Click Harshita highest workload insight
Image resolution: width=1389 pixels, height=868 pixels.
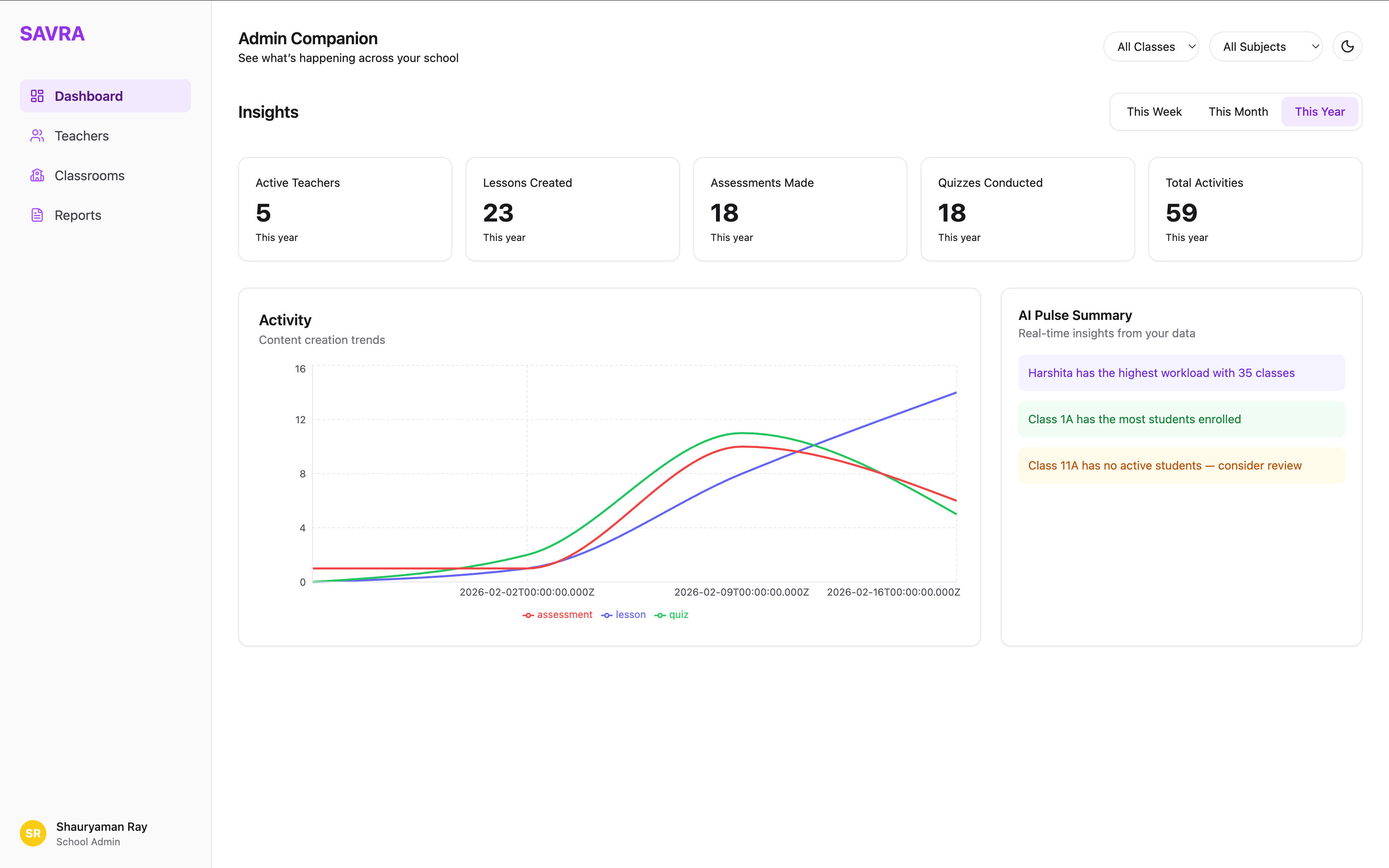point(1181,372)
